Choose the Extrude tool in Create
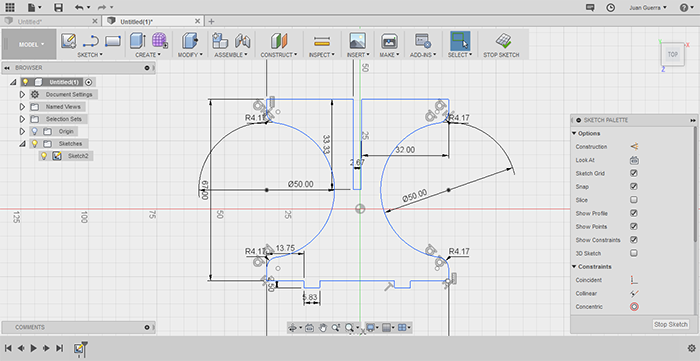This screenshot has height=361, width=700. [x=138, y=41]
